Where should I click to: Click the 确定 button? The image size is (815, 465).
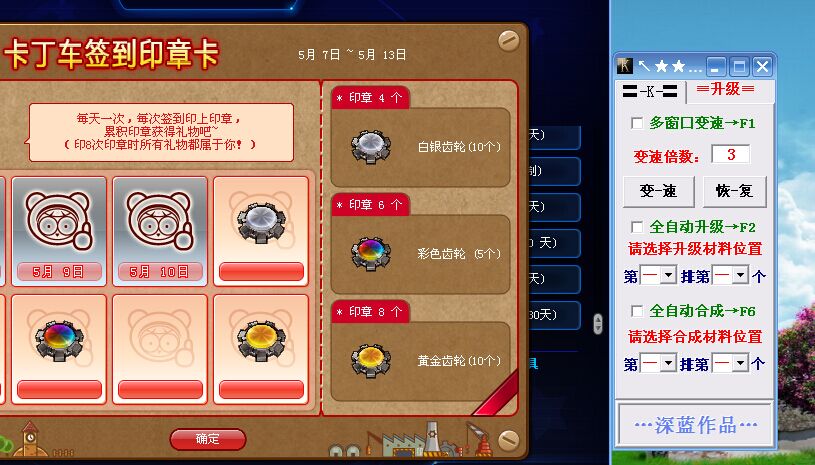click(x=208, y=439)
